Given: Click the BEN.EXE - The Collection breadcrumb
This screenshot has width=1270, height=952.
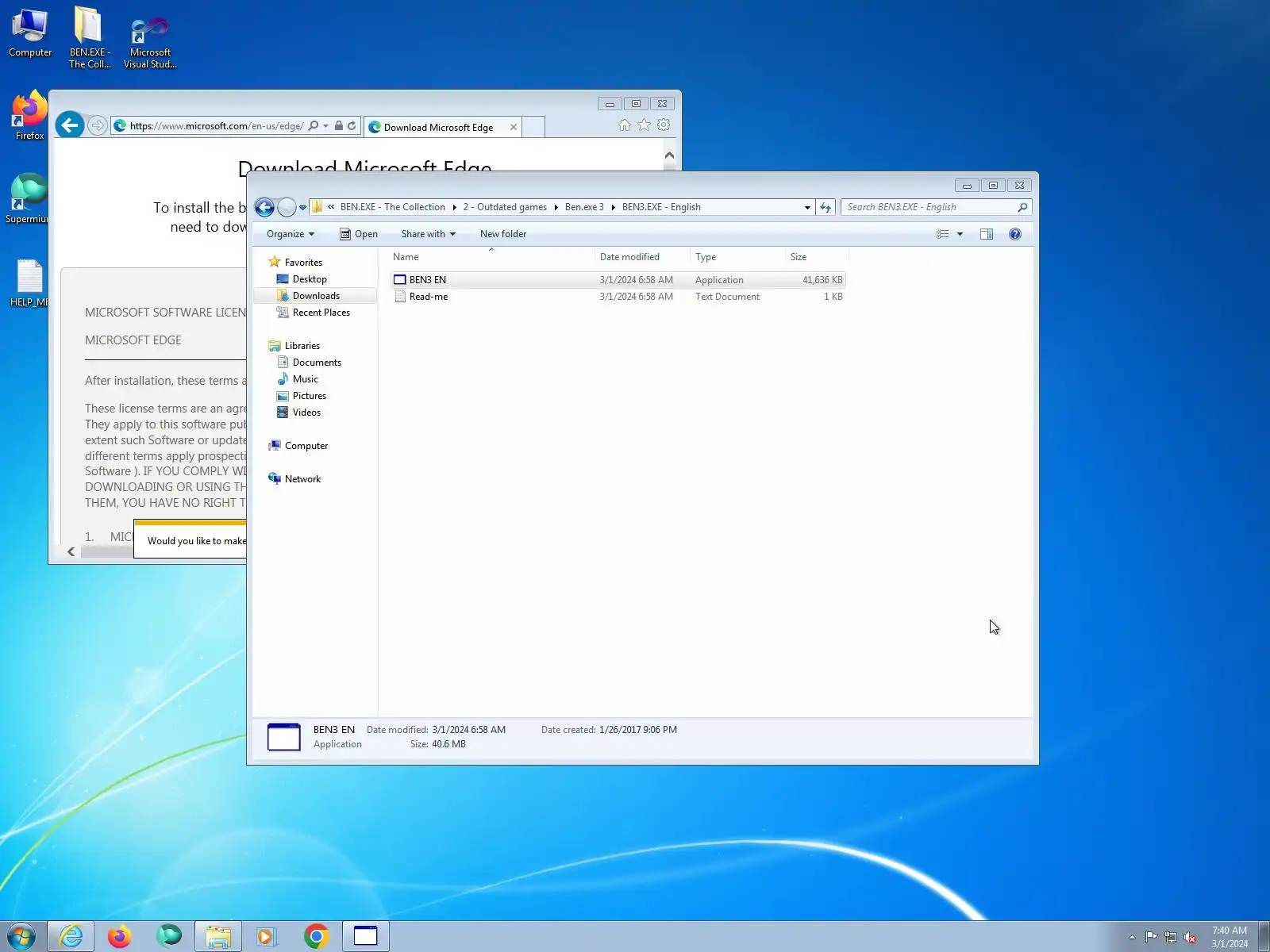Looking at the screenshot, I should tap(393, 207).
